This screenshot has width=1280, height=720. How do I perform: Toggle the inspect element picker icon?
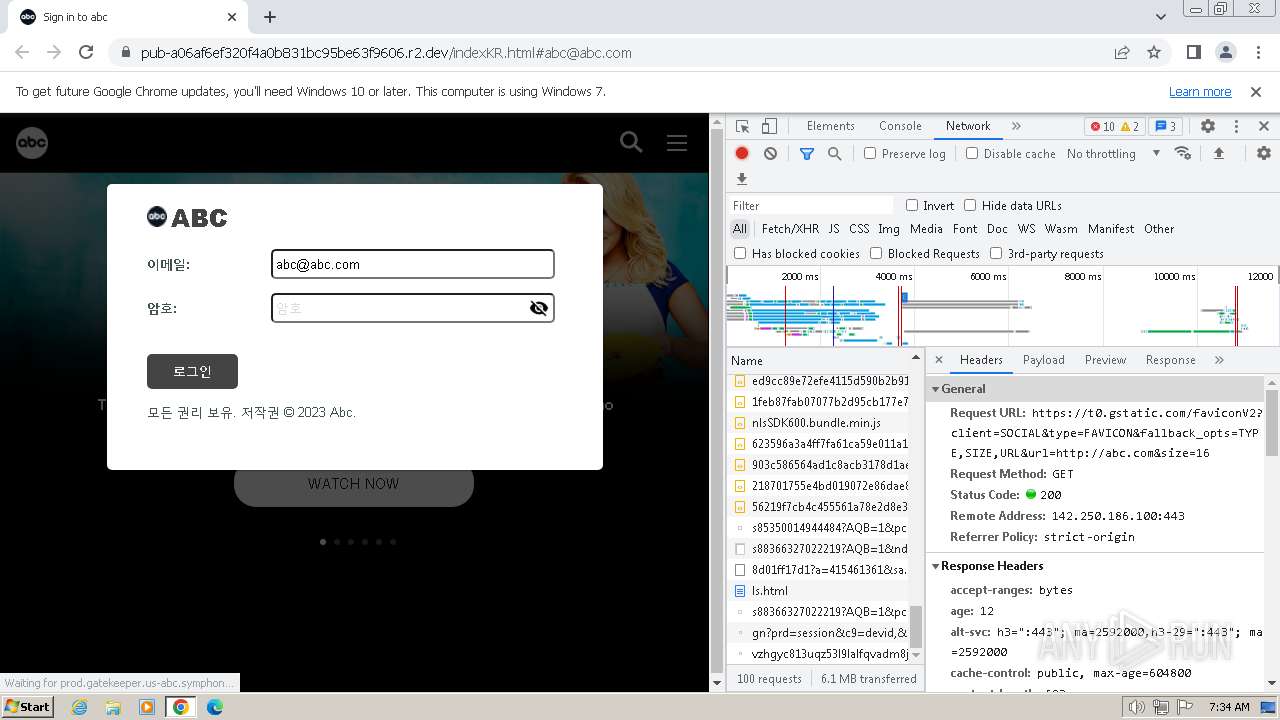point(742,126)
